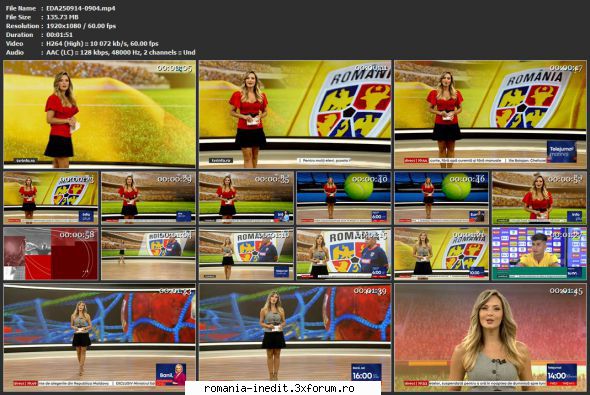The height and width of the screenshot is (395, 590).
Task: Open large thumbnail with Telejurnal matinal logo
Action: coord(490,114)
